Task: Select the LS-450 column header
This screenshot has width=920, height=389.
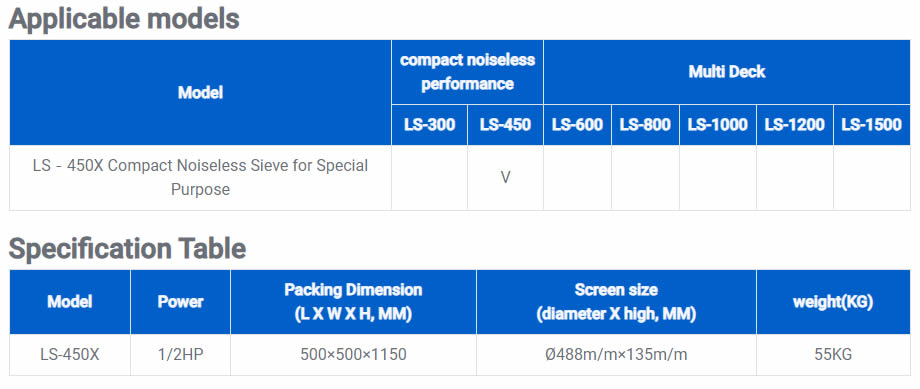Action: [x=505, y=125]
